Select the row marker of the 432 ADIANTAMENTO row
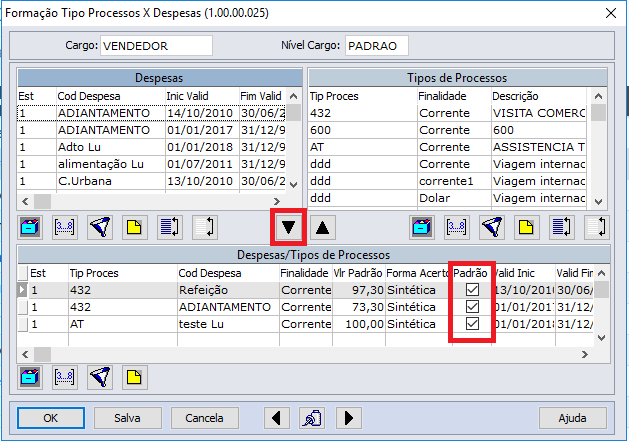The height and width of the screenshot is (441, 629). (x=22, y=307)
